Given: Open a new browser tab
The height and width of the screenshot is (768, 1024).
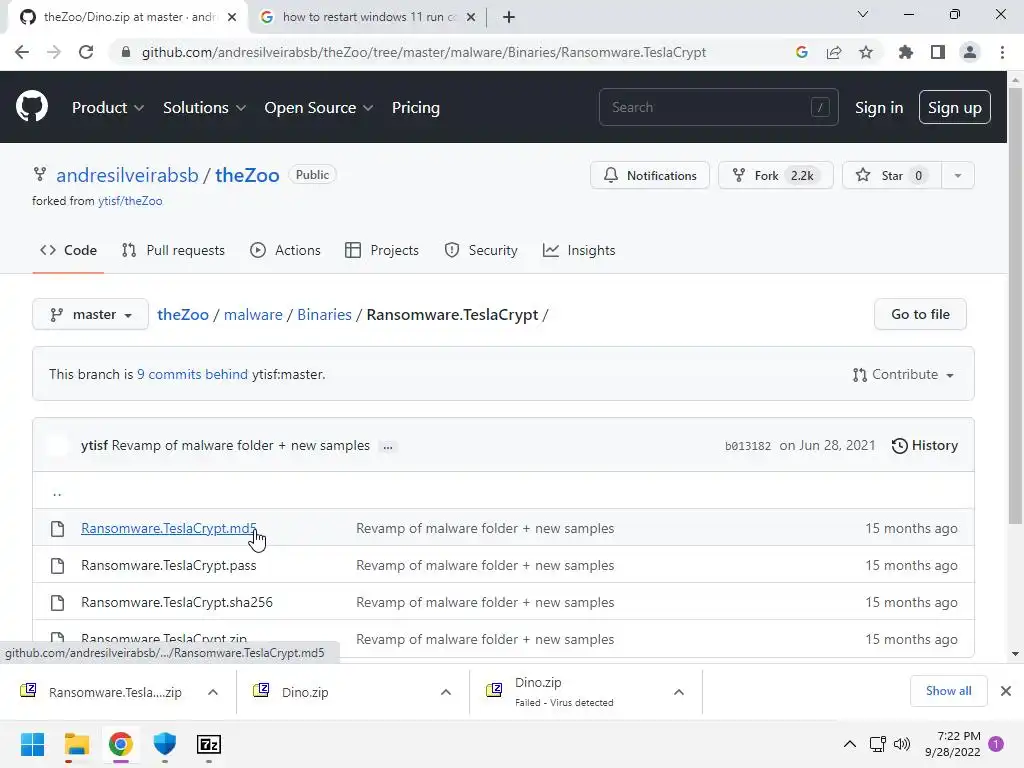Looking at the screenshot, I should pyautogui.click(x=509, y=17).
